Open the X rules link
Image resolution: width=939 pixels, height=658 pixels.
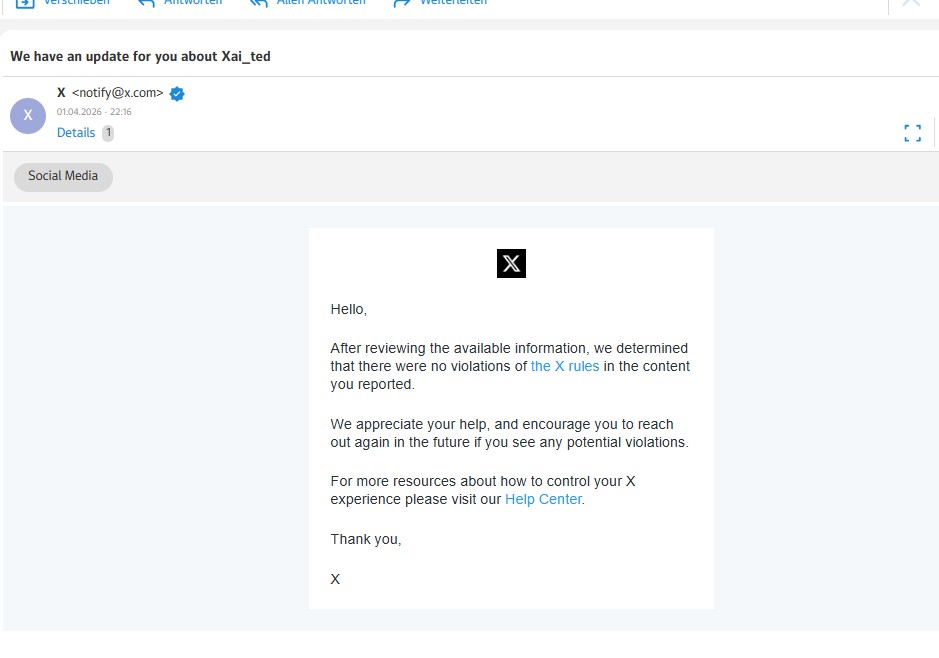564,366
